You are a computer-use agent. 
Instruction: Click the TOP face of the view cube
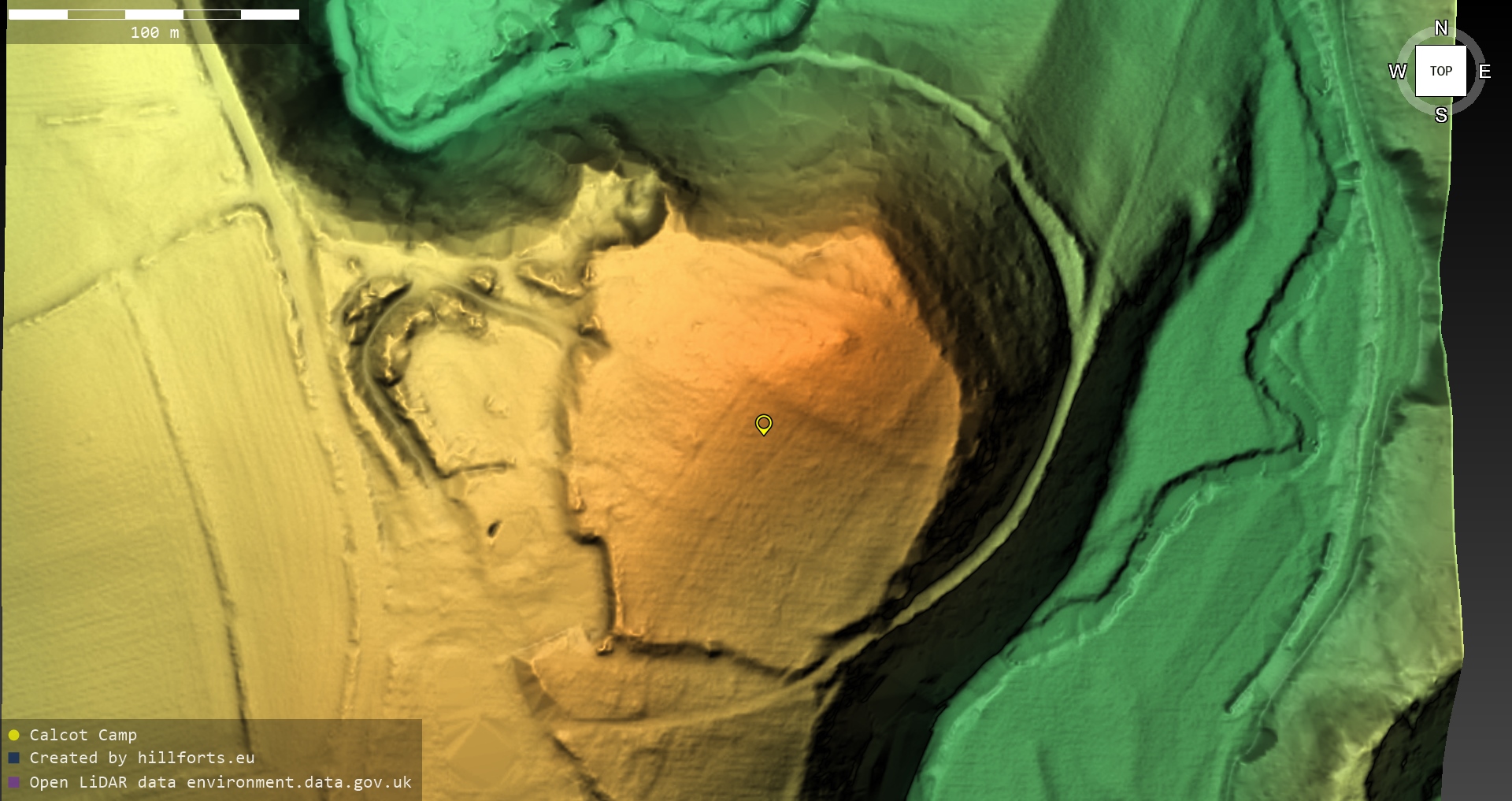[1440, 71]
